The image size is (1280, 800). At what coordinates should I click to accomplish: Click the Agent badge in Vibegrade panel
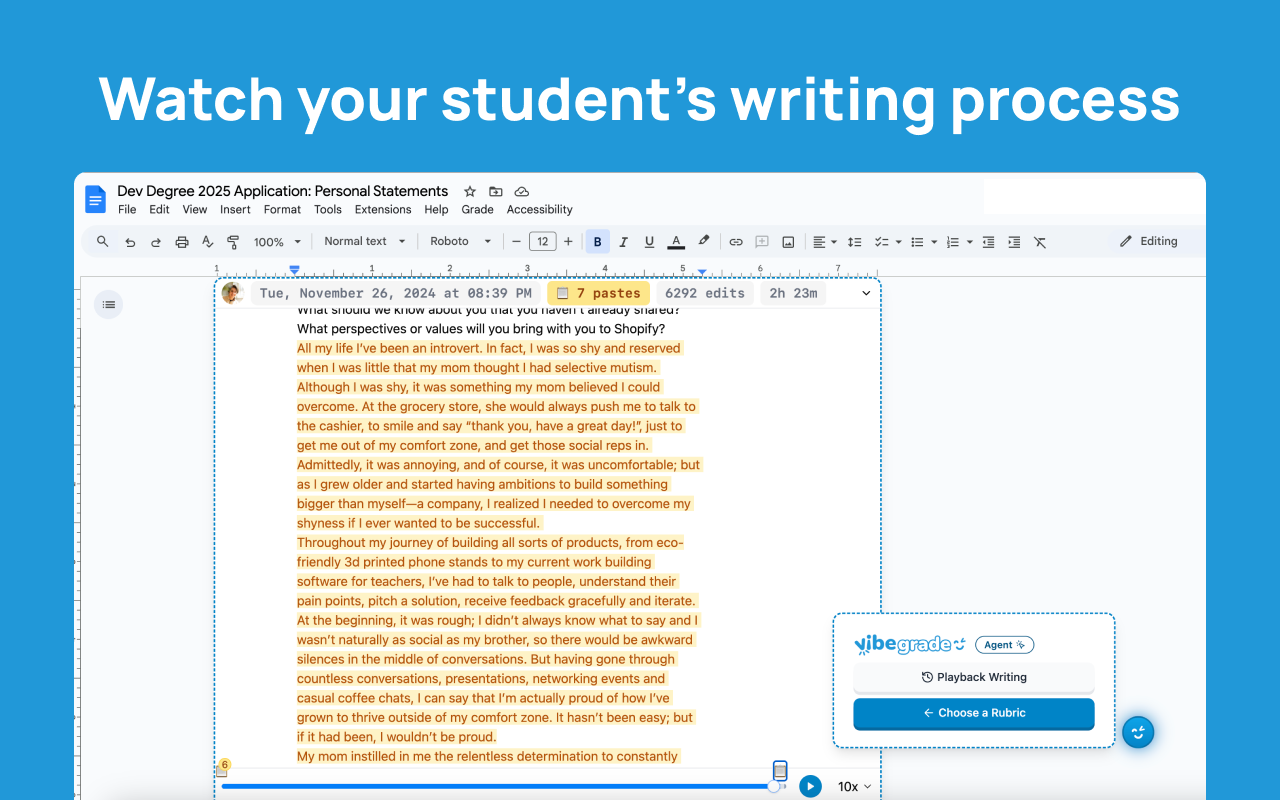point(1005,645)
